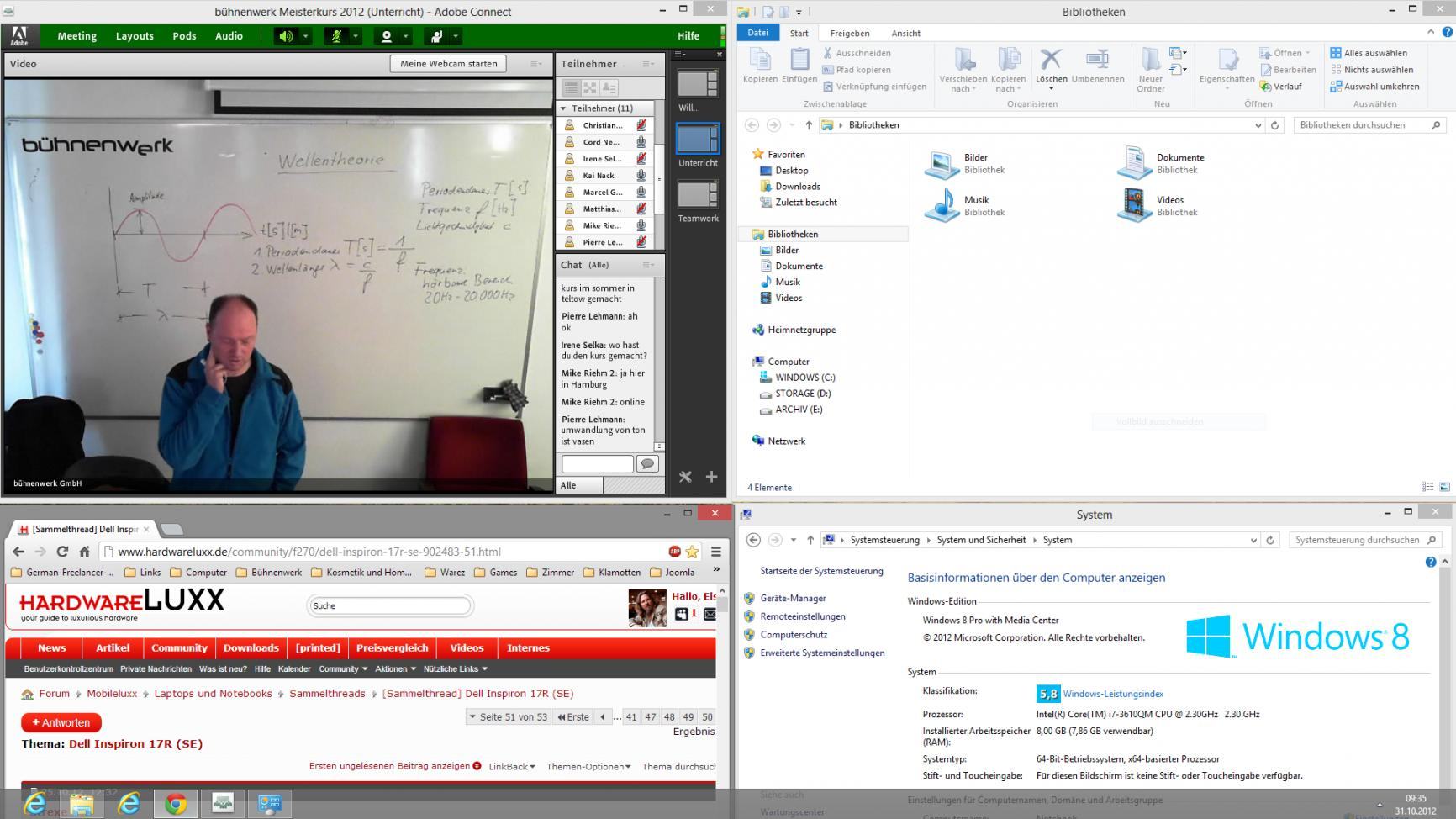Screen dimensions: 1456x819
Task: Click the Löschen icon in Explorer ribbon
Action: click(x=1051, y=59)
